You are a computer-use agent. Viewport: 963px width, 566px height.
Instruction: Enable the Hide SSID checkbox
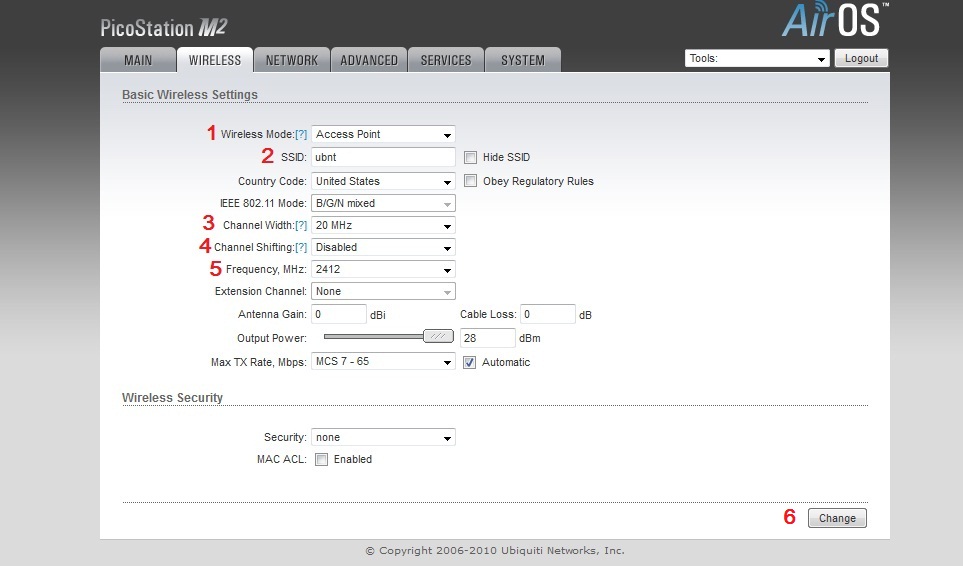point(470,158)
